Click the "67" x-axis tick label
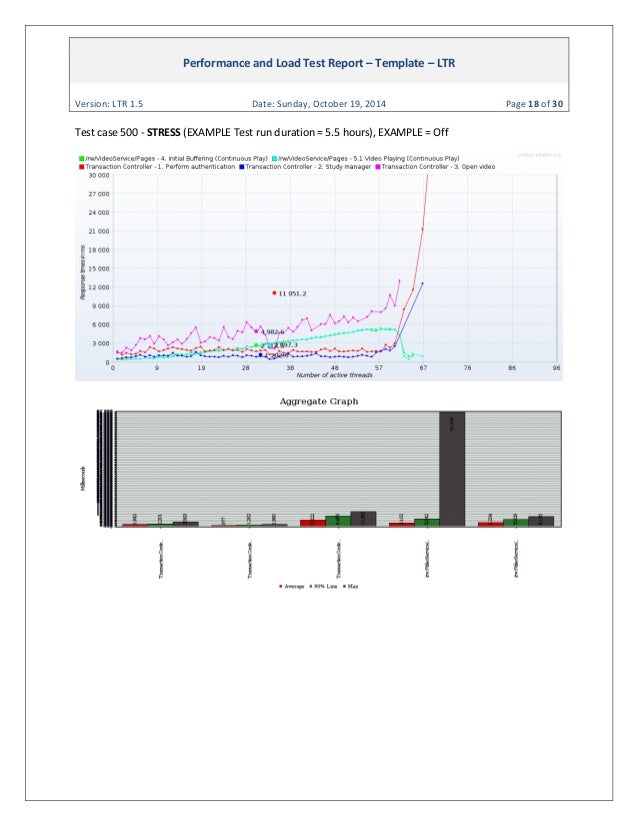The height and width of the screenshot is (826, 638). pos(423,368)
